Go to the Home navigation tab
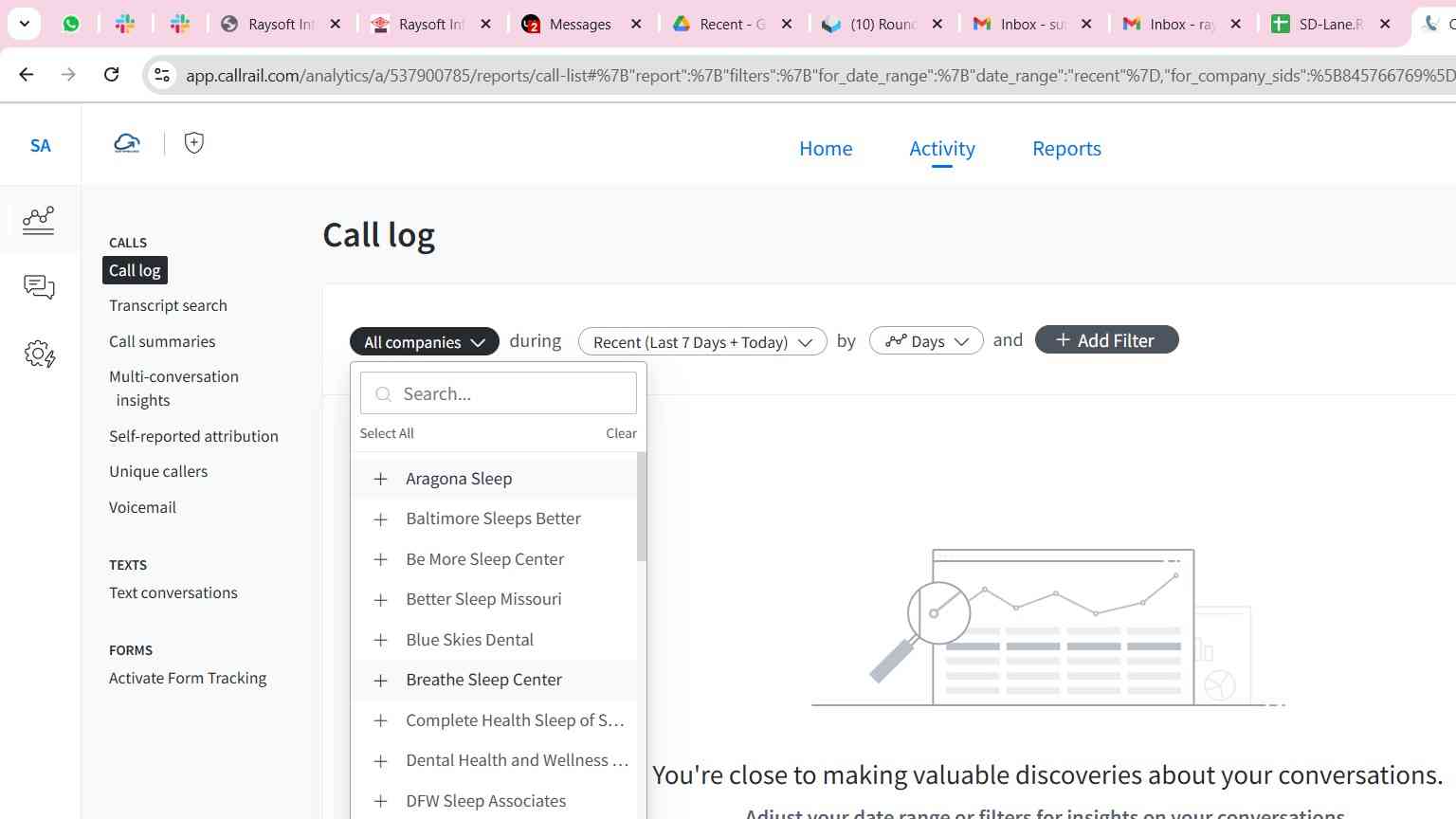The height and width of the screenshot is (819, 1456). pyautogui.click(x=826, y=149)
